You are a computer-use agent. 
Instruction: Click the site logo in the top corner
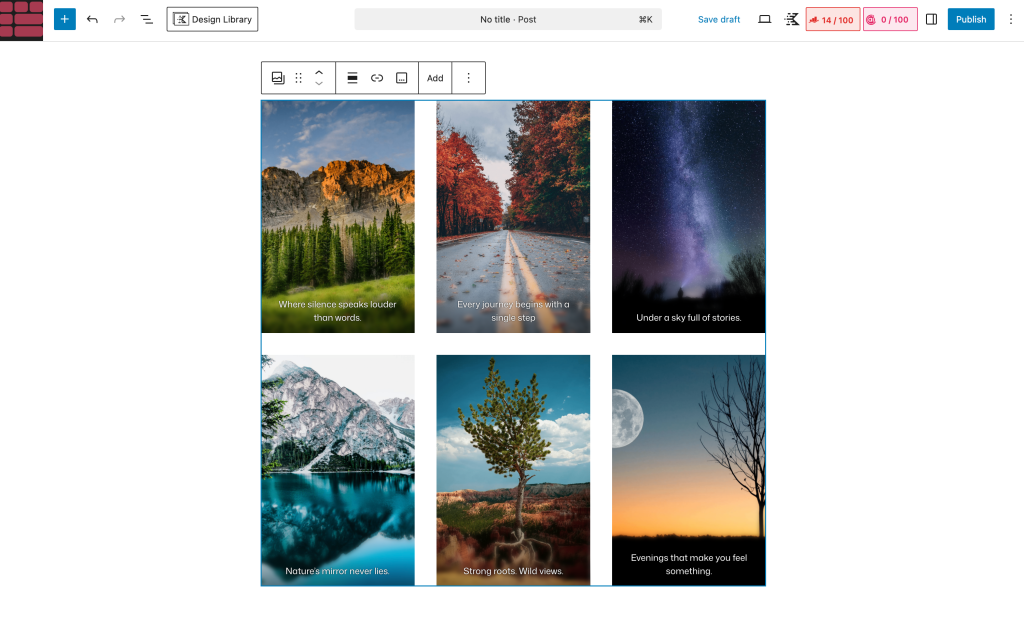[21, 19]
